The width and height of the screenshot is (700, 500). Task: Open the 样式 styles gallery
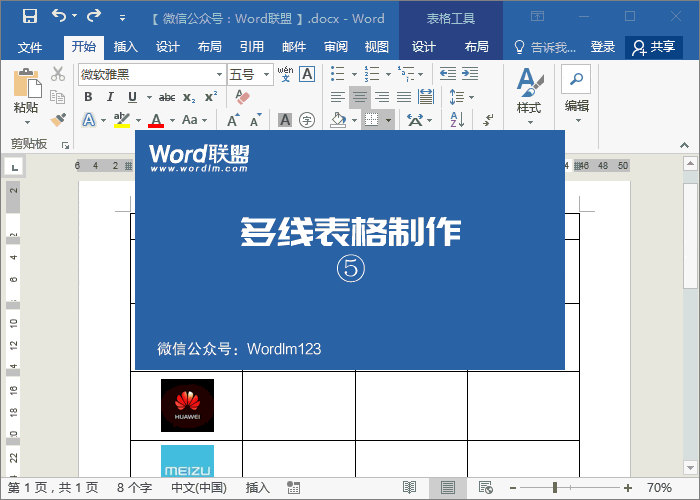coord(529,96)
